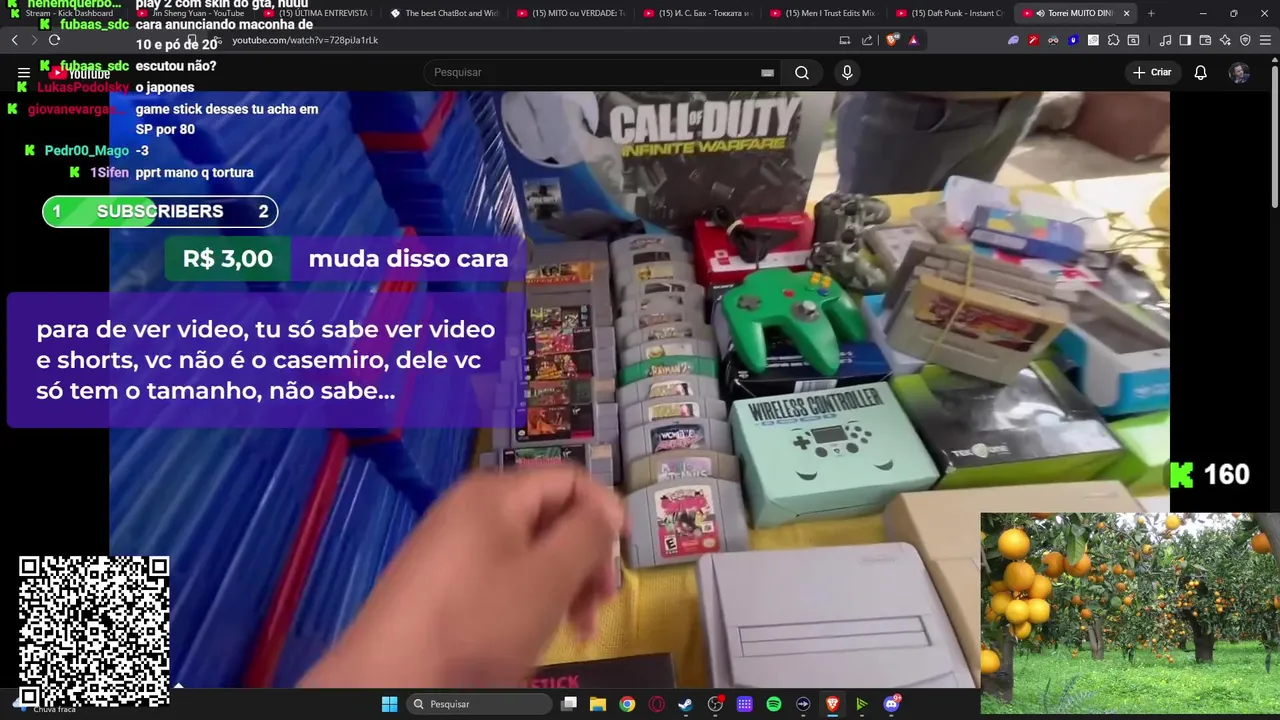1280x720 pixels.
Task: Open Discord from the taskbar
Action: pyautogui.click(x=891, y=704)
